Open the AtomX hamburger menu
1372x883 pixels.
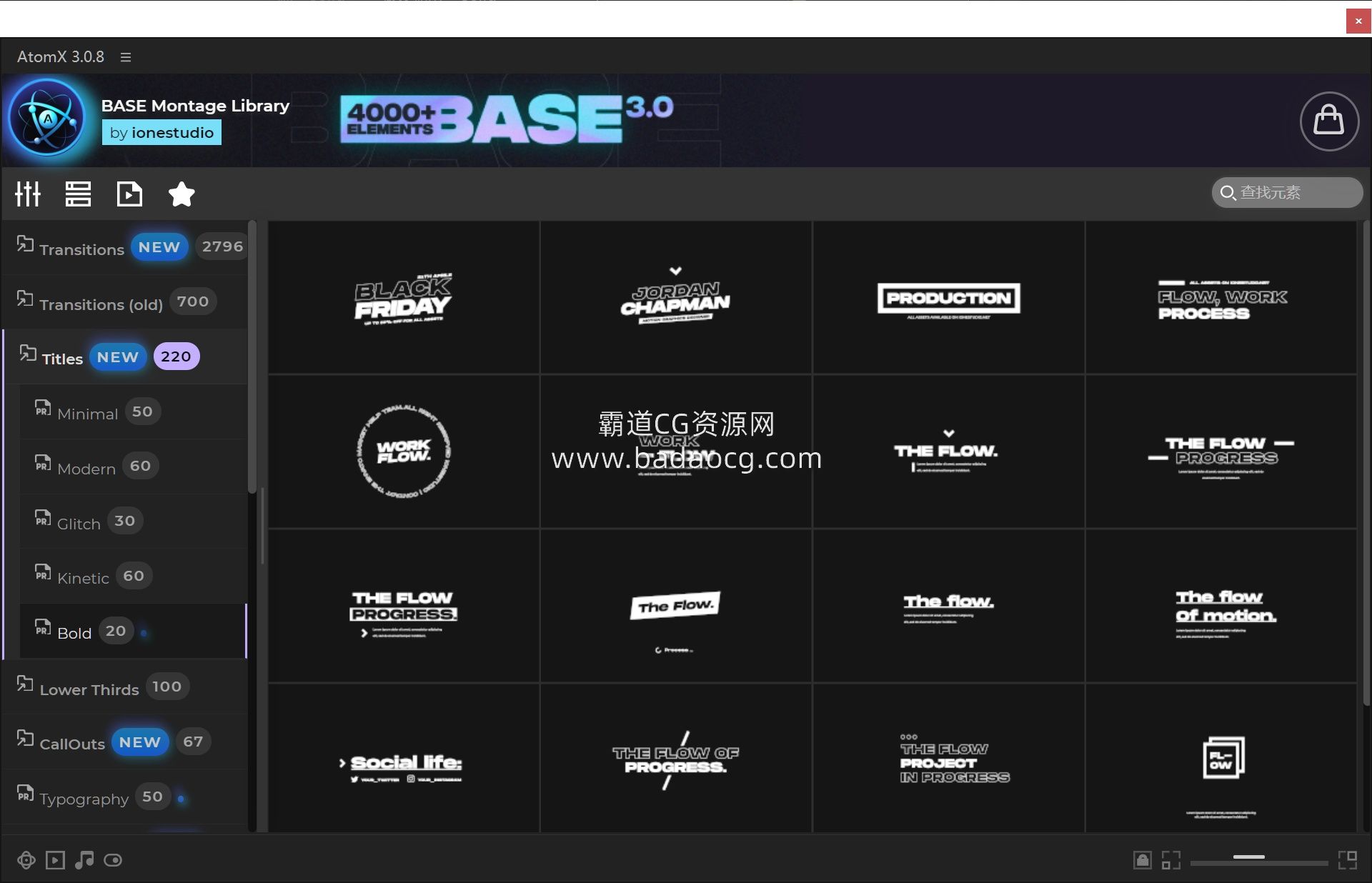126,57
